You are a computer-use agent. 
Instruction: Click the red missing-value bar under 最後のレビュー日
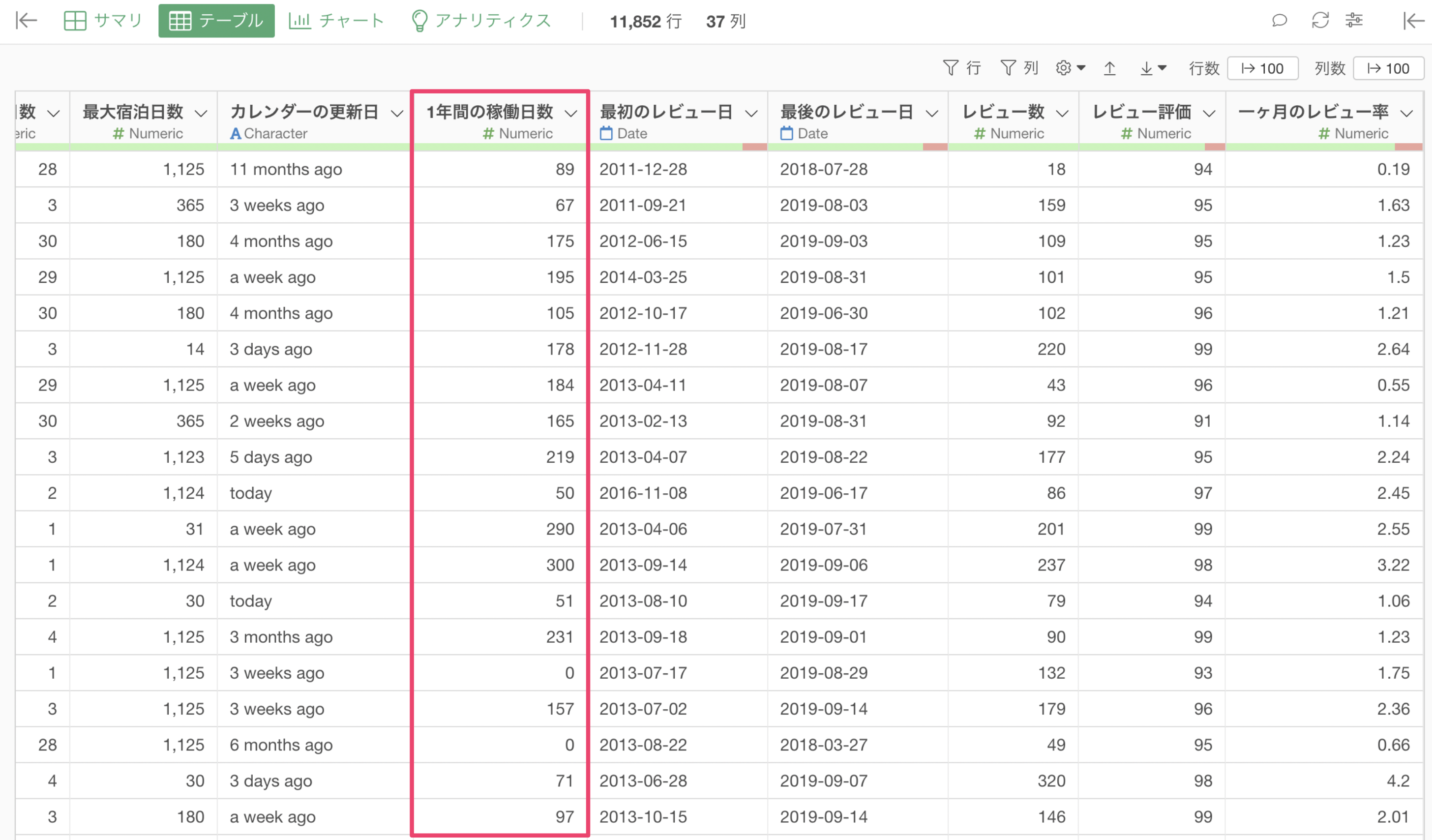(x=935, y=147)
